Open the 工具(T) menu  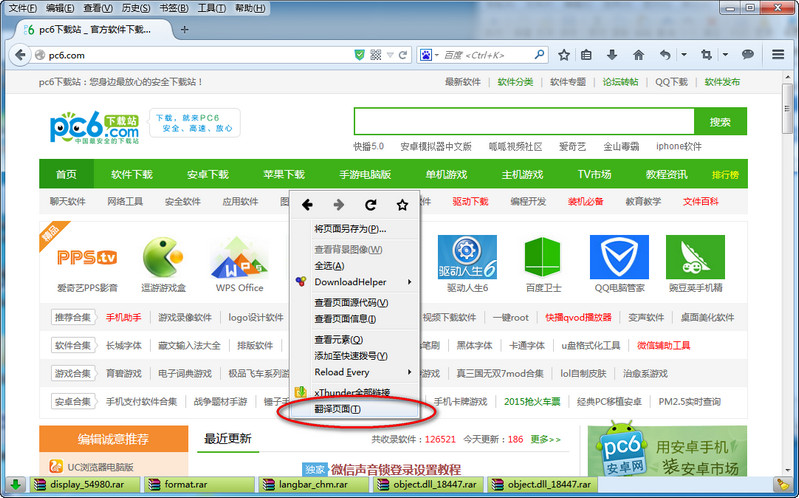pyautogui.click(x=212, y=8)
